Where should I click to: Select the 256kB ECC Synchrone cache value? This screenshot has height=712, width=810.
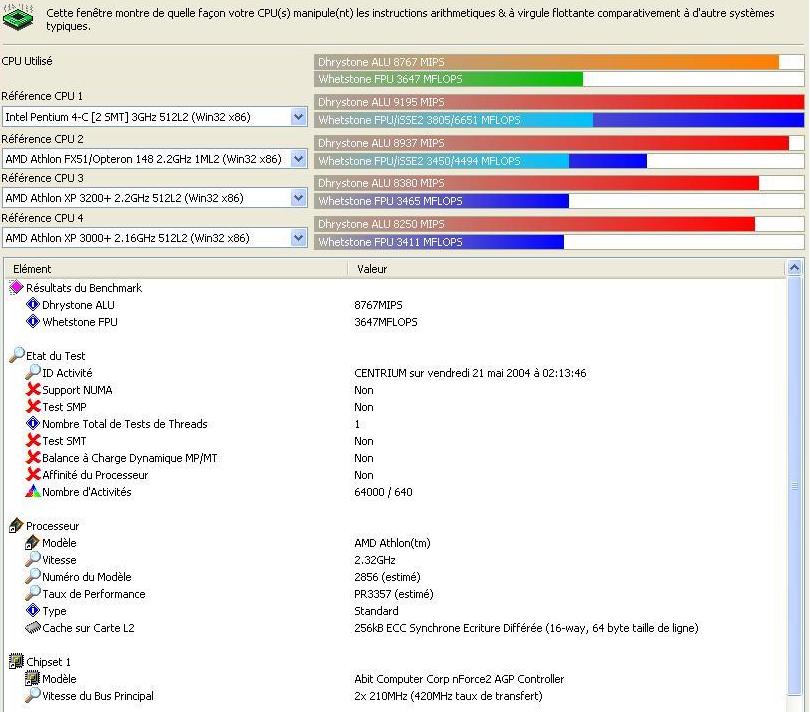(x=526, y=628)
